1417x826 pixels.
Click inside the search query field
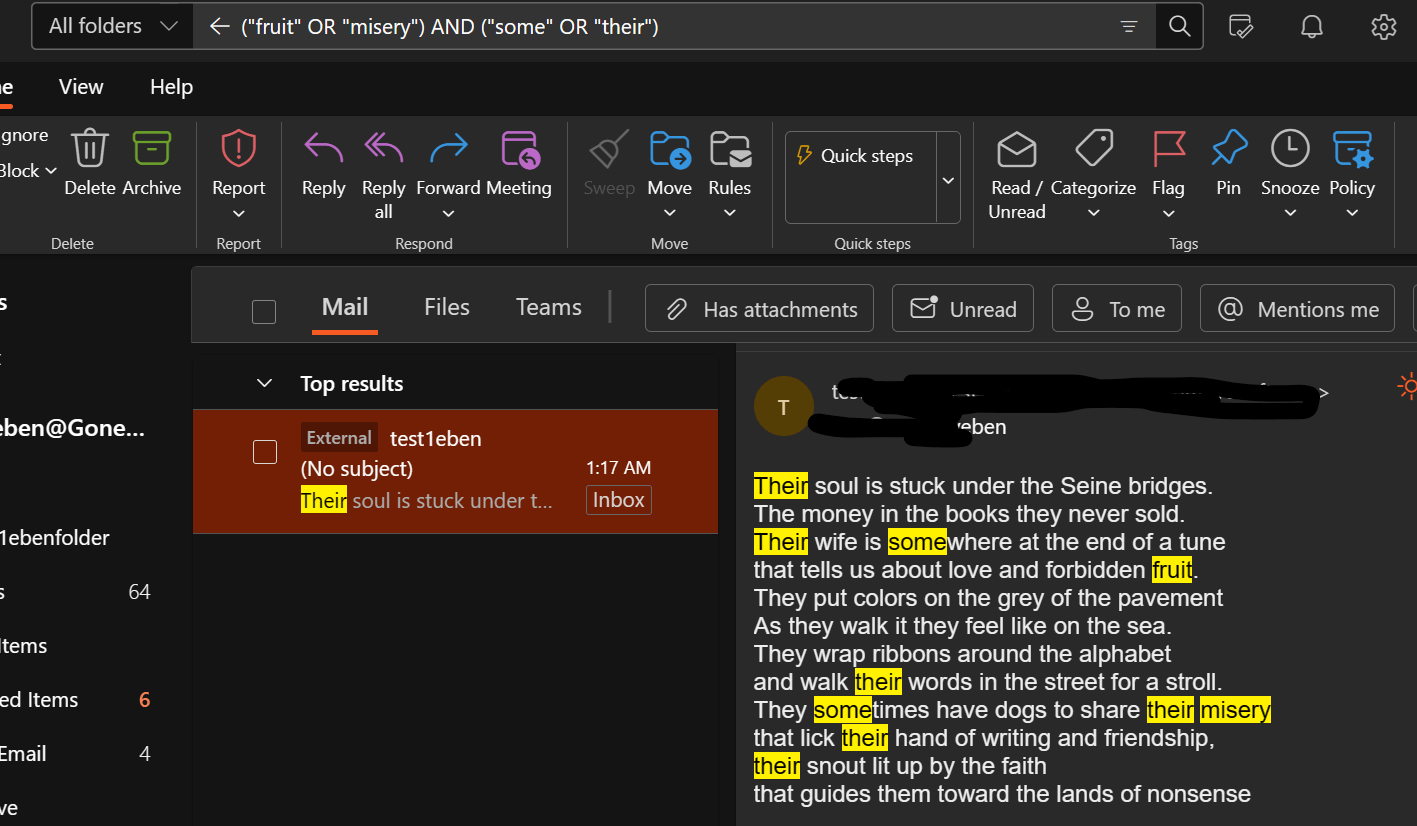[675, 26]
